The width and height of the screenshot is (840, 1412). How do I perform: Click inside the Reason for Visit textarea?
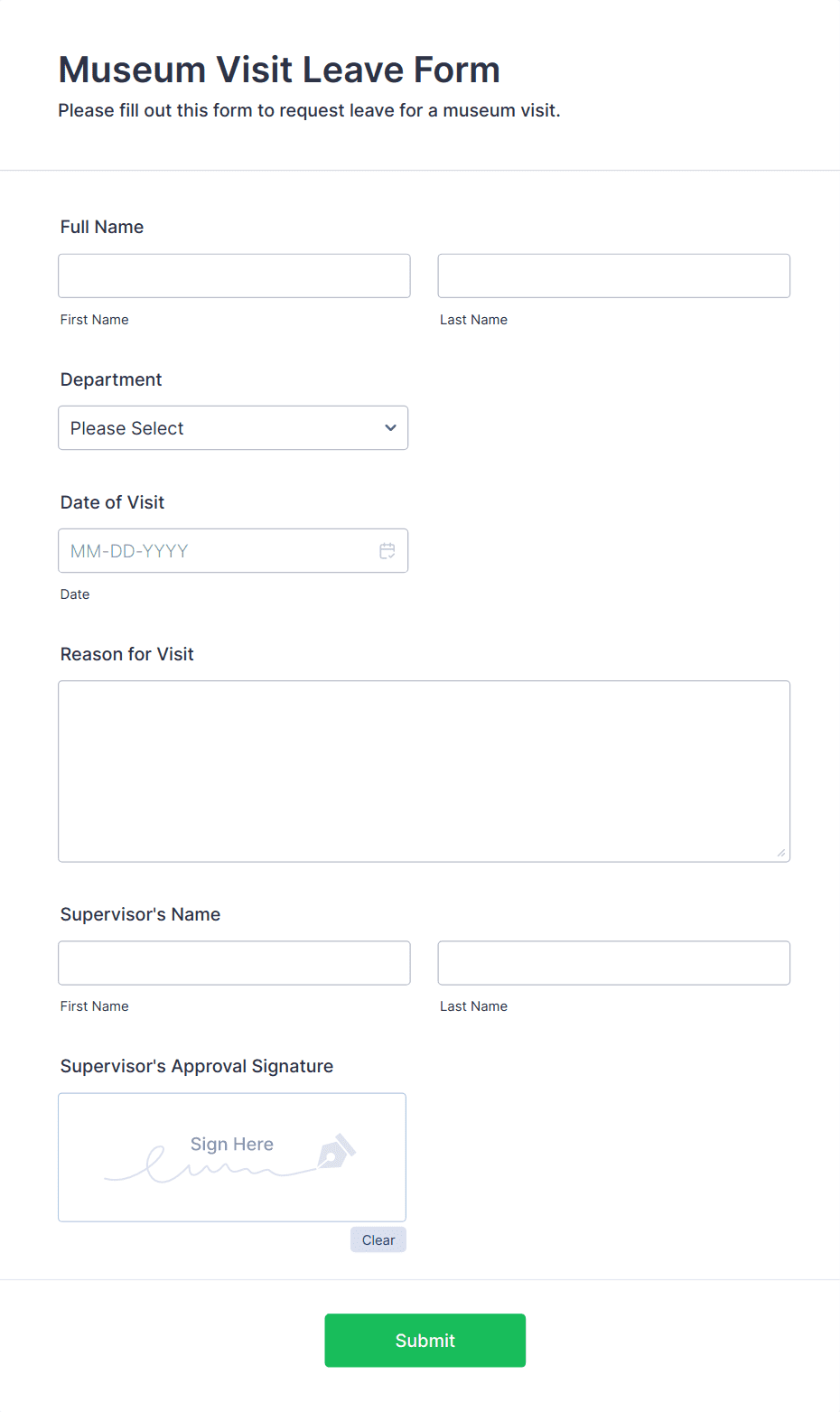point(424,771)
